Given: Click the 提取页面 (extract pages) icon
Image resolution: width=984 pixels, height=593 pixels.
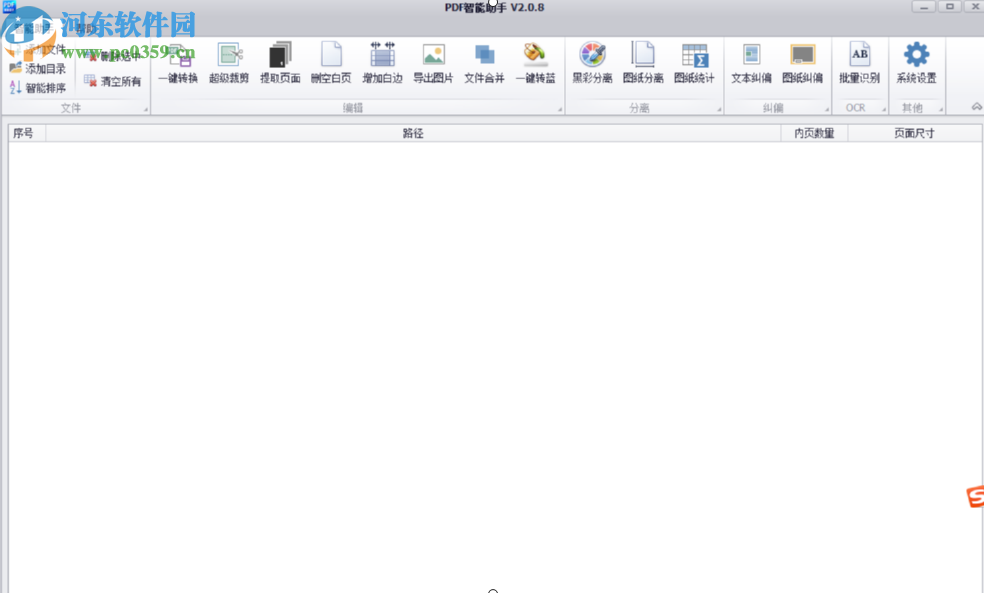Looking at the screenshot, I should (x=280, y=62).
